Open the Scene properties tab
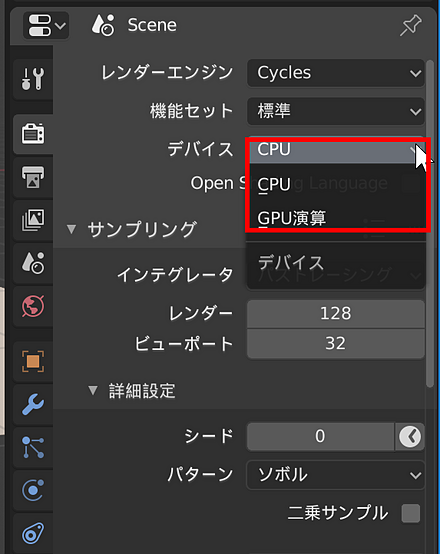440x554 pixels. (x=33, y=263)
